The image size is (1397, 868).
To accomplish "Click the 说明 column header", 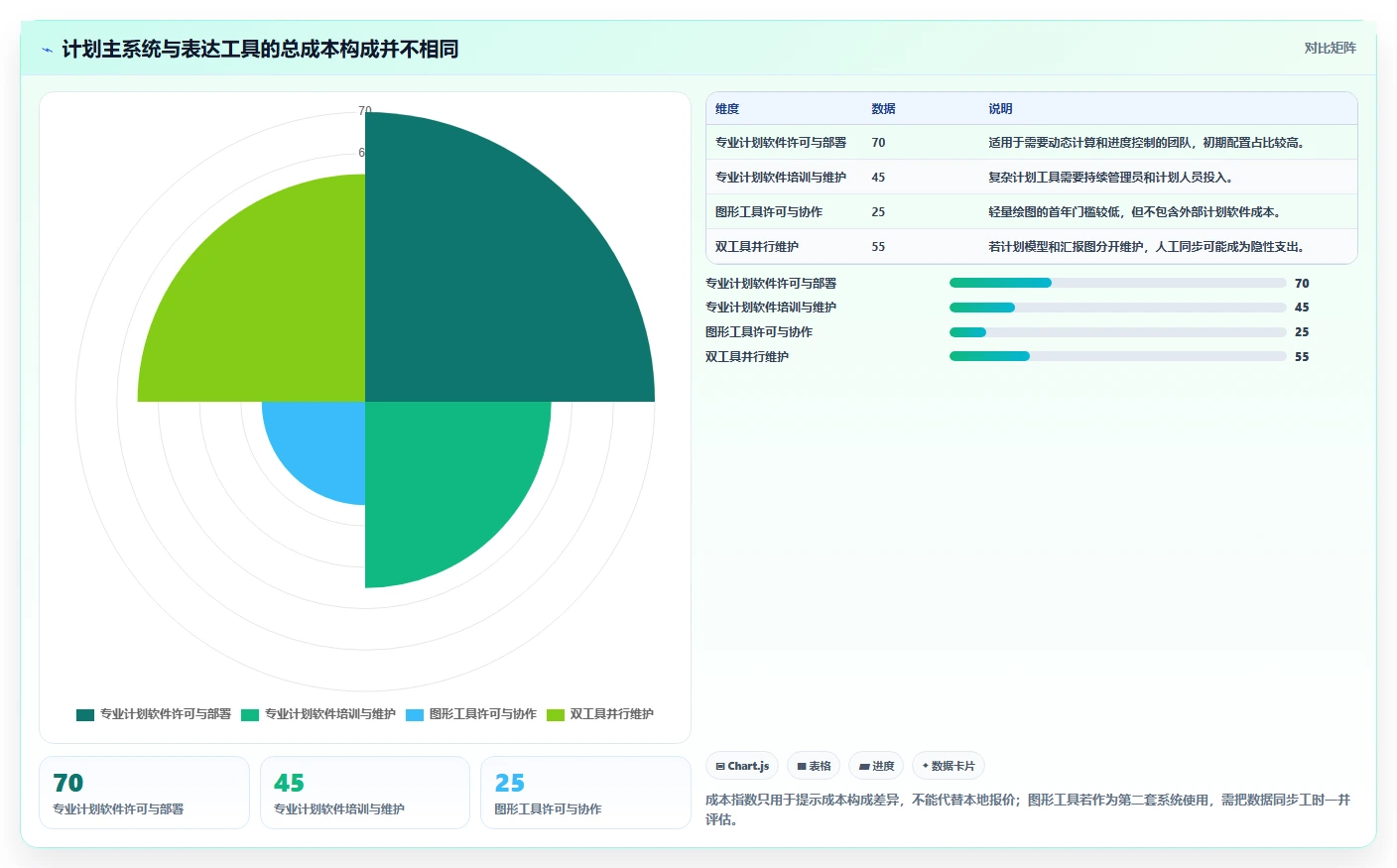I will click(1000, 109).
